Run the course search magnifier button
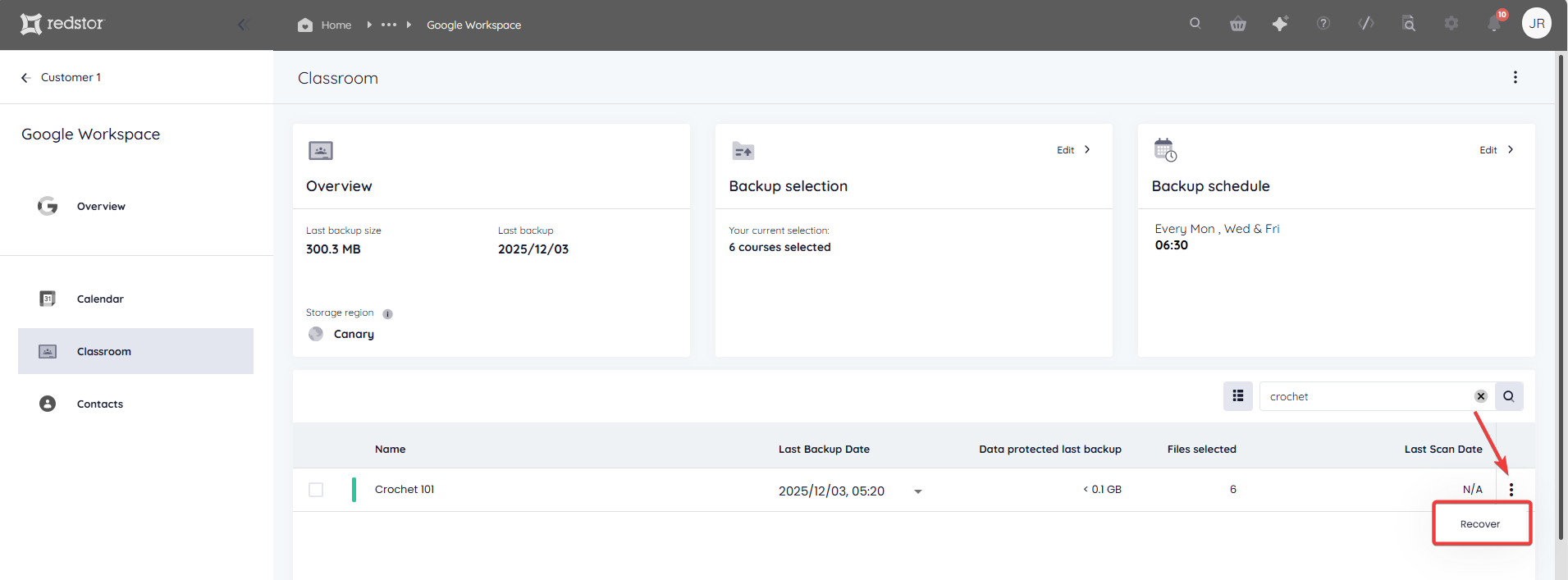 click(1509, 396)
